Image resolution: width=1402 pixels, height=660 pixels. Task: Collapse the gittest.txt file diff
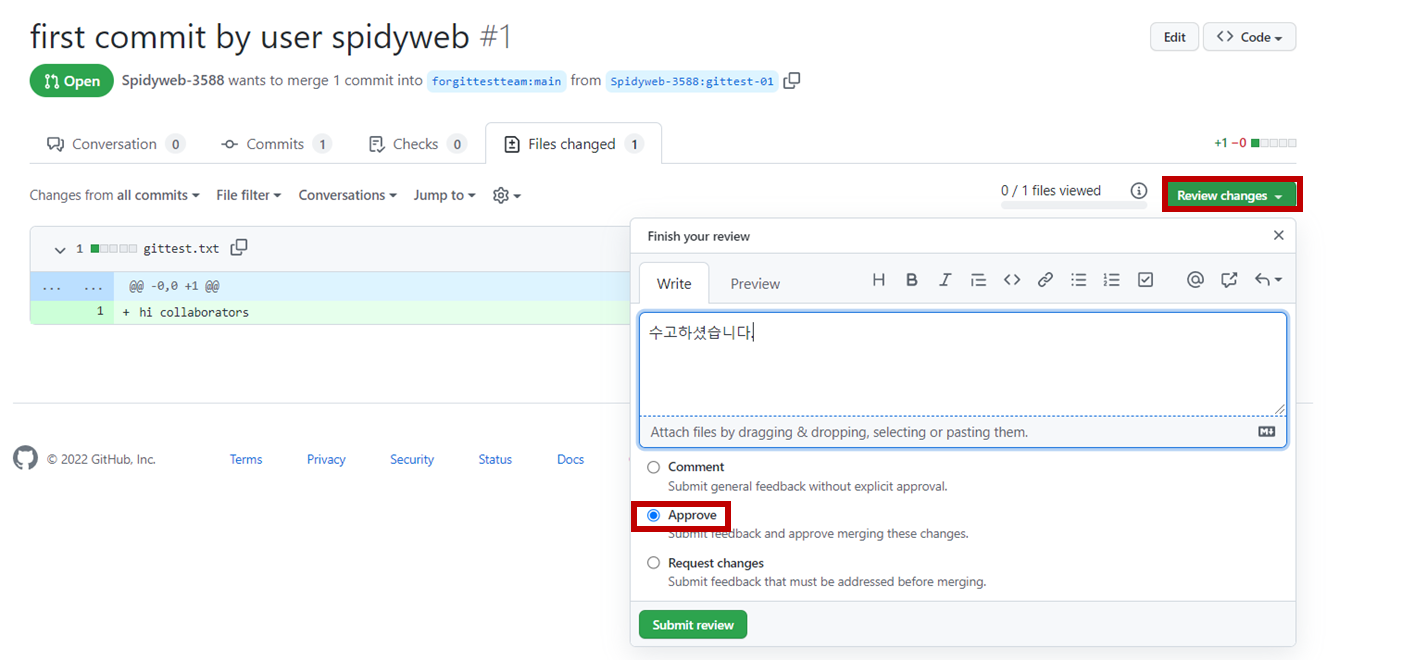tap(60, 249)
